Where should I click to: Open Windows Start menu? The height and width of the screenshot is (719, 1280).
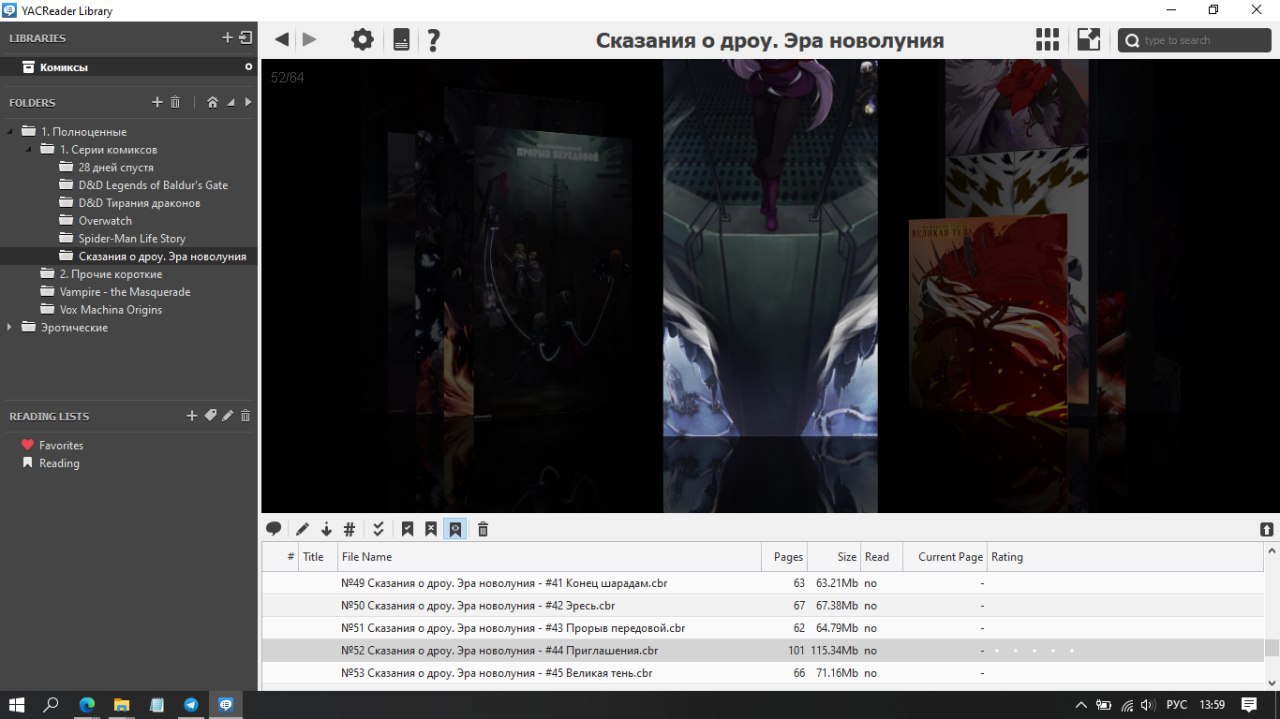[x=17, y=705]
